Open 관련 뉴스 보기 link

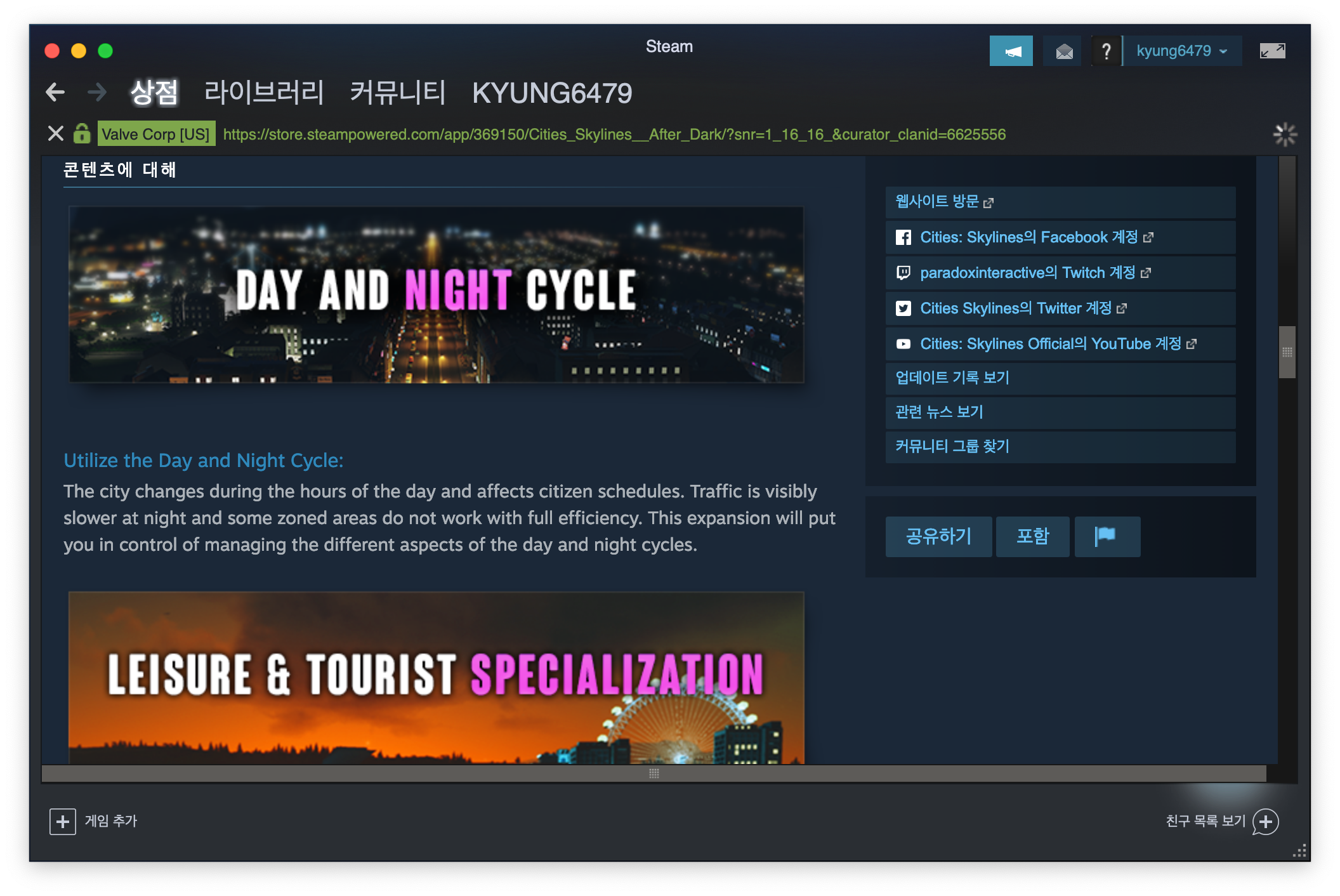pyautogui.click(x=1060, y=412)
